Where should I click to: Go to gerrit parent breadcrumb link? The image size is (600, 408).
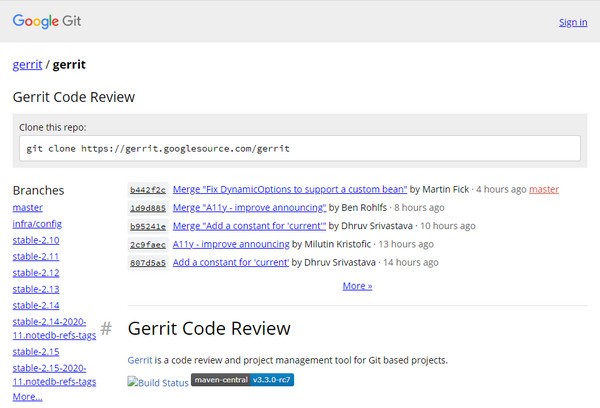pos(27,65)
